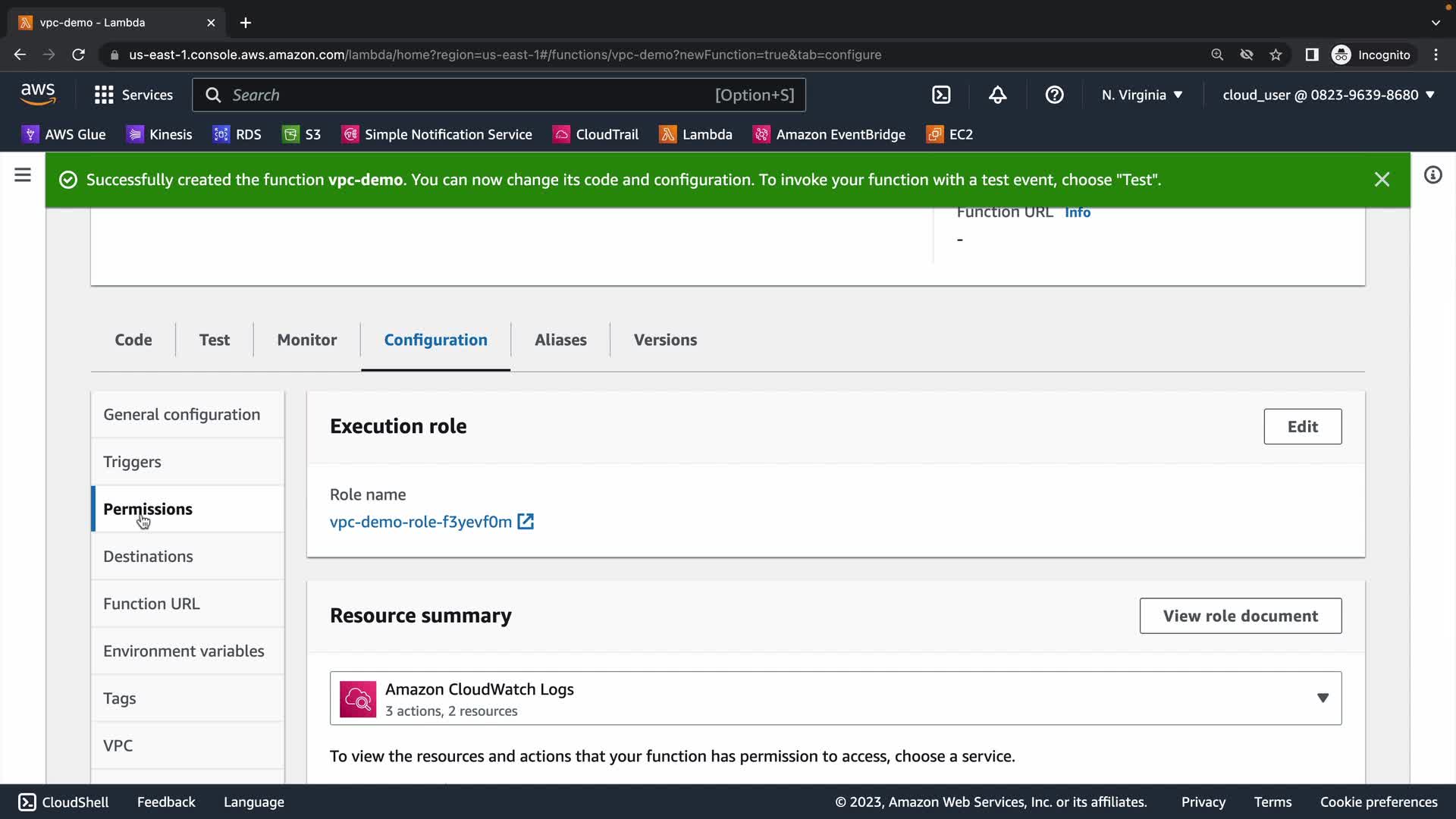Open the Amazon EventBridge shortcut
The height and width of the screenshot is (819, 1456).
click(x=829, y=134)
